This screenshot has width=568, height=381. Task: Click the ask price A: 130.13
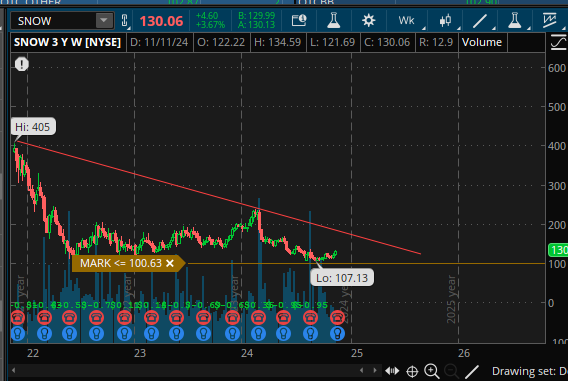click(256, 25)
